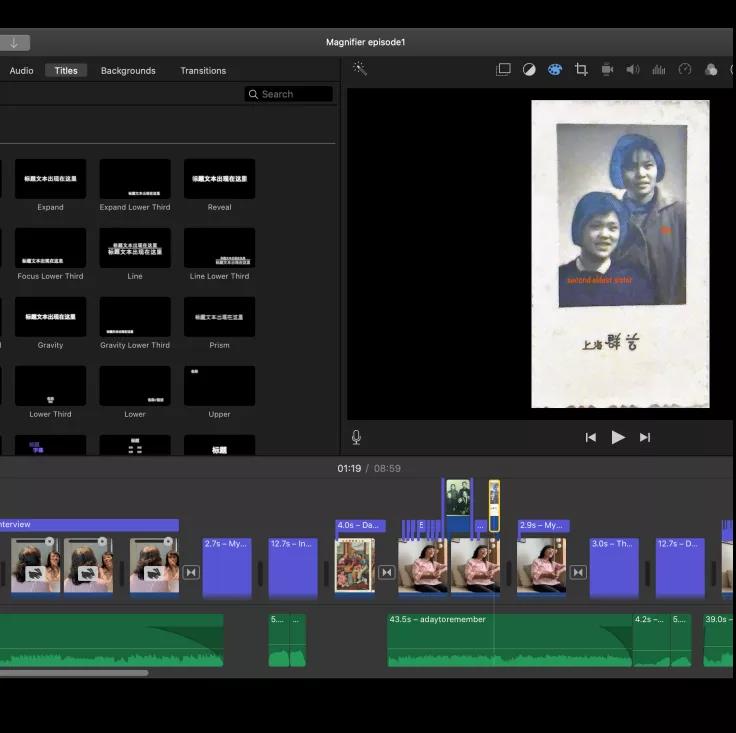Viewport: 736px width, 733px height.
Task: Skip to next clip
Action: click(645, 437)
